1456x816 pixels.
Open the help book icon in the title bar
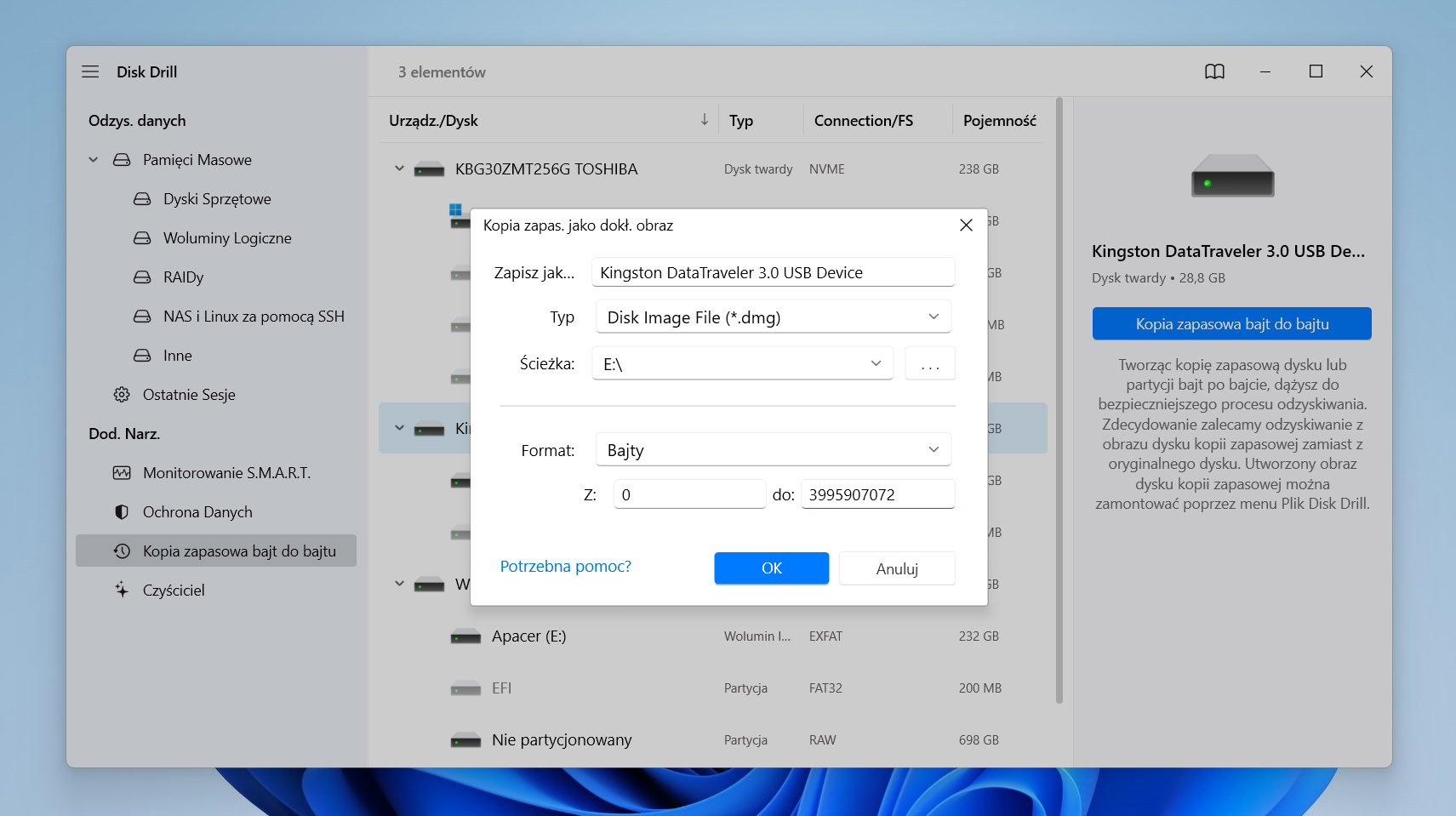tap(1214, 72)
